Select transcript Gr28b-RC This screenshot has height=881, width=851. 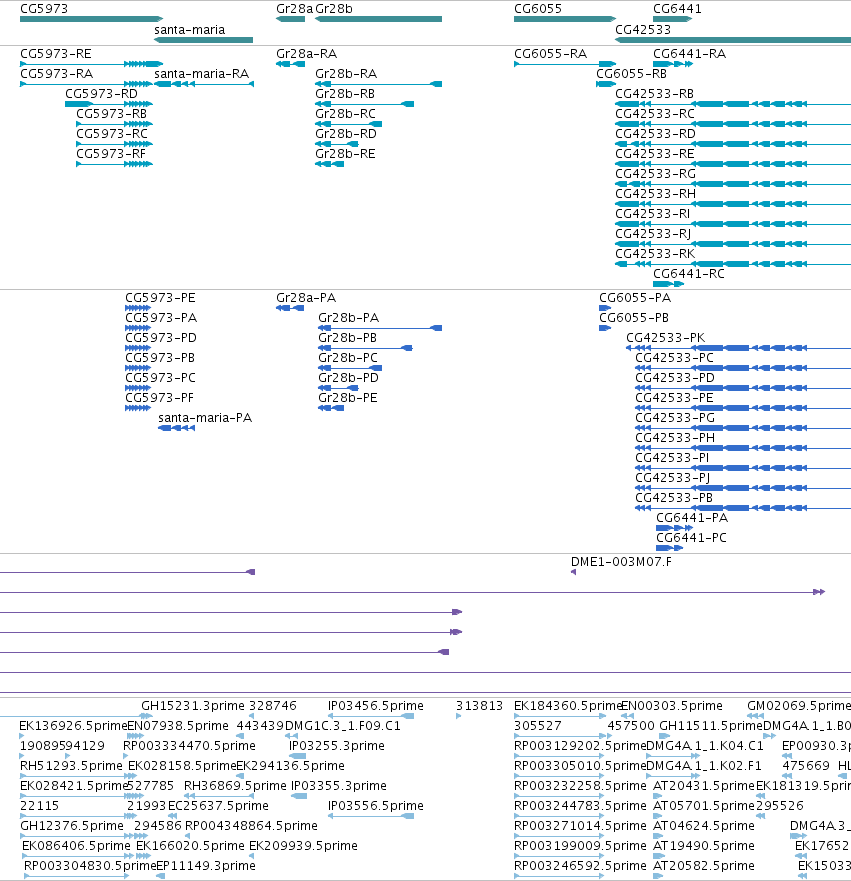pos(348,124)
